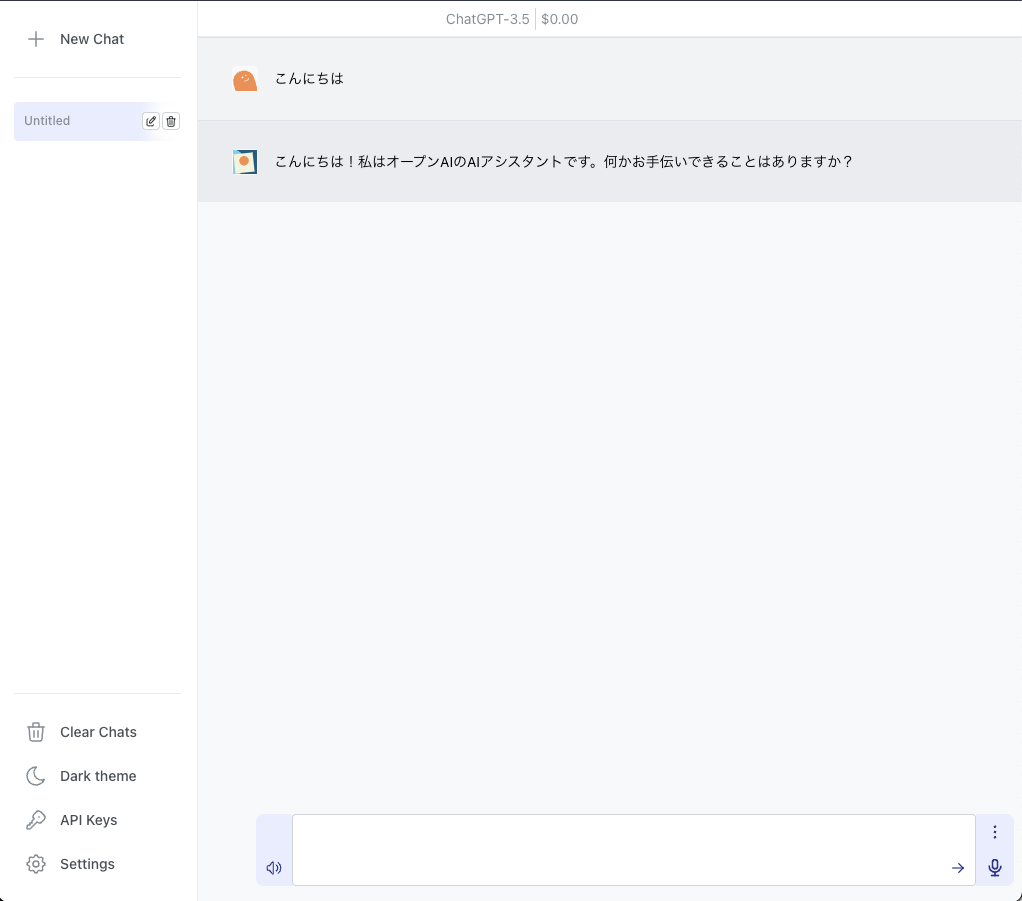
Task: Mute chat audio using the speaker control
Action: [273, 868]
